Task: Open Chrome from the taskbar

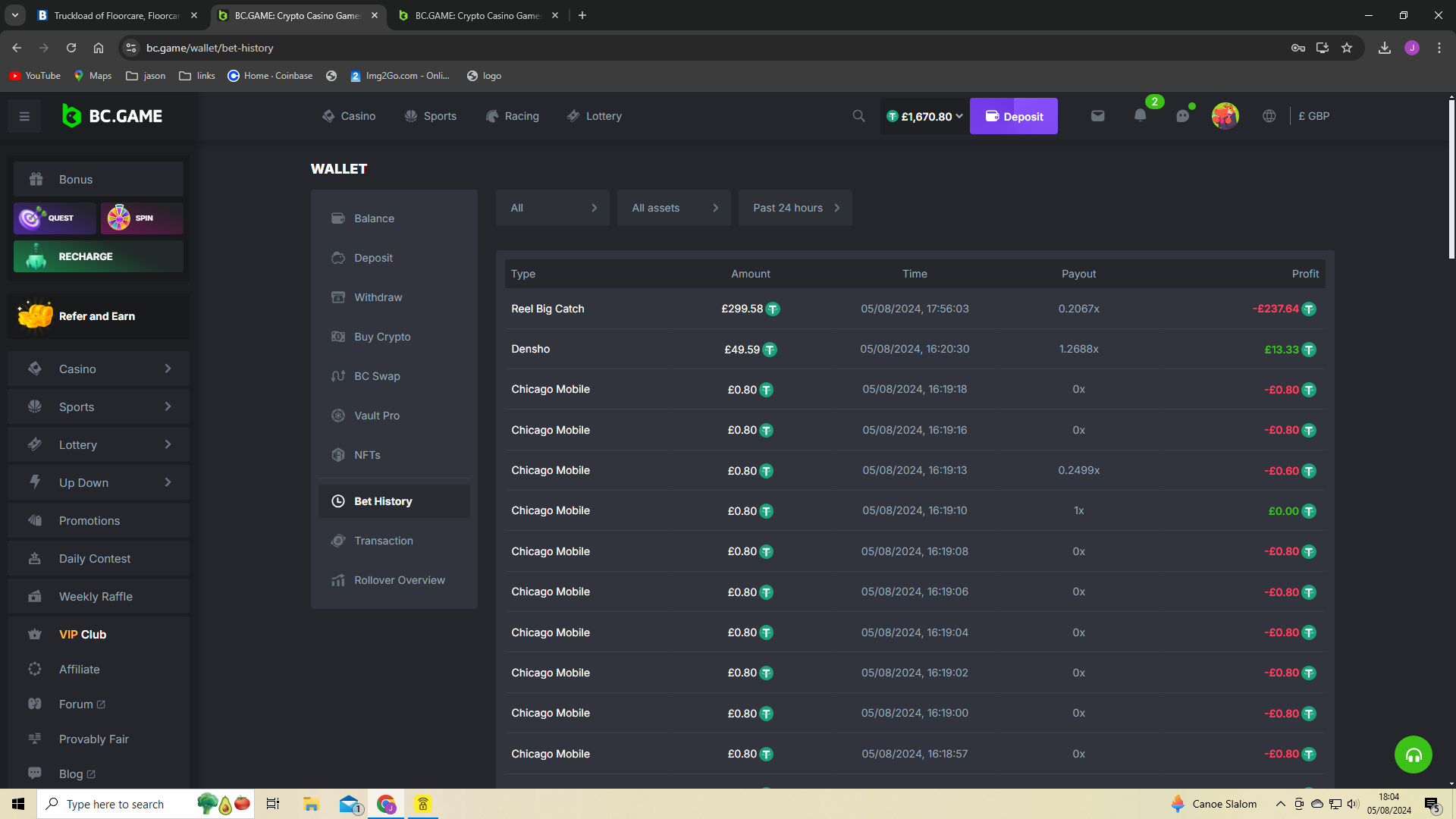Action: pos(386,804)
